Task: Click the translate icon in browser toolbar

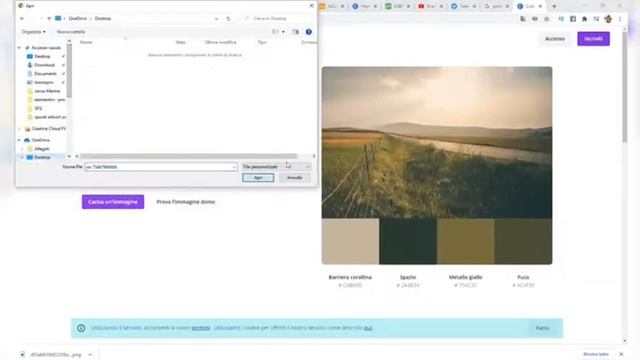Action: [523, 19]
